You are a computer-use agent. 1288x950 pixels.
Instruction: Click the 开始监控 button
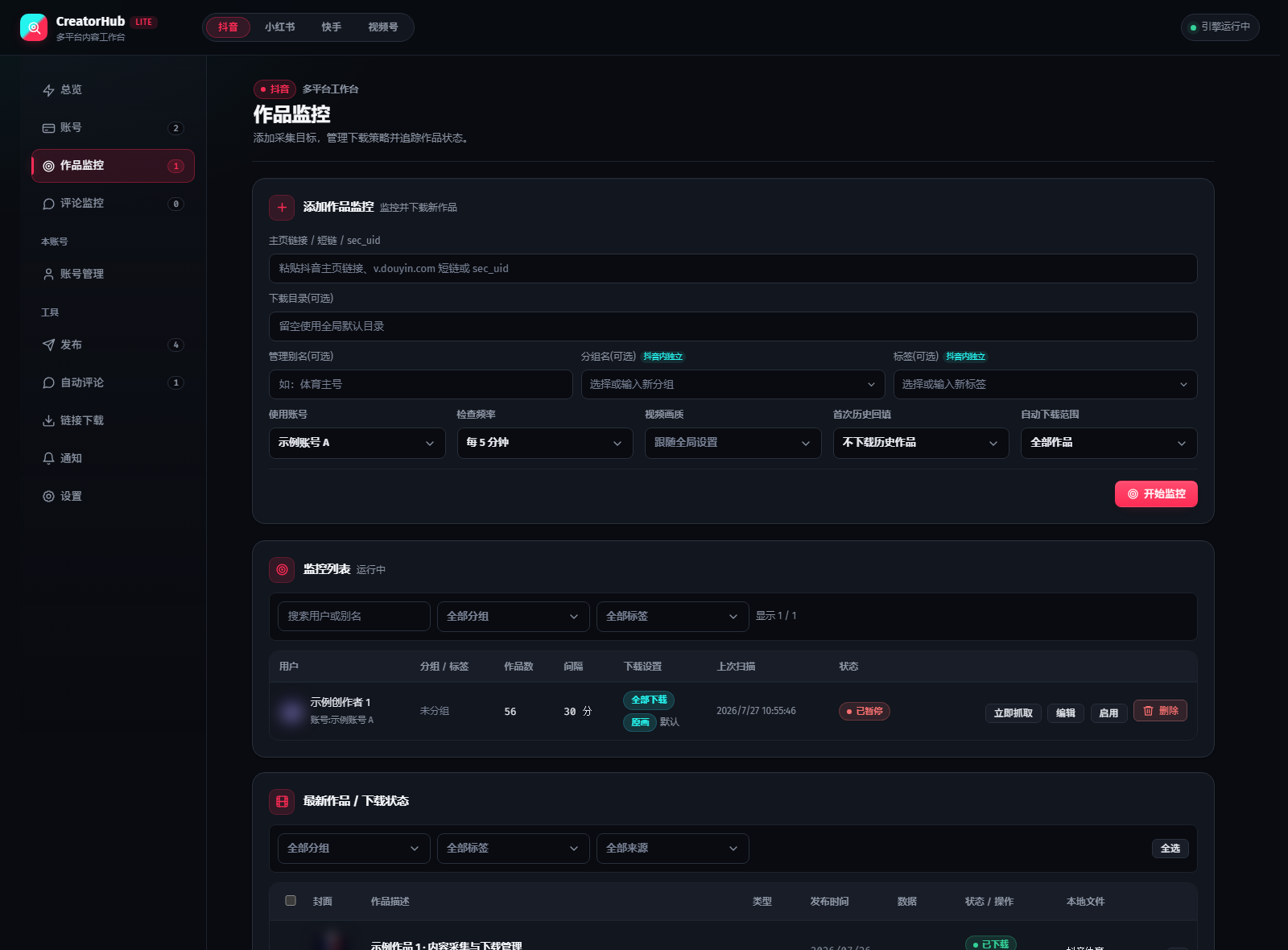[1156, 494]
